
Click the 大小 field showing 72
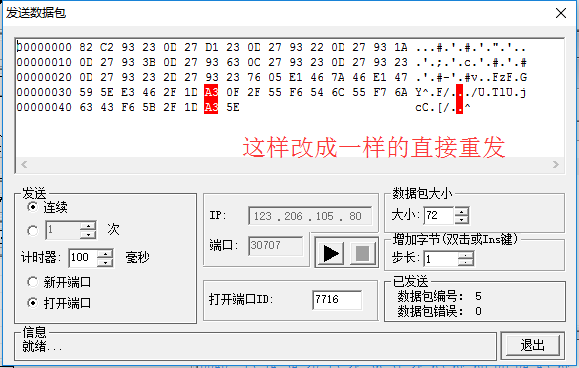439,216
